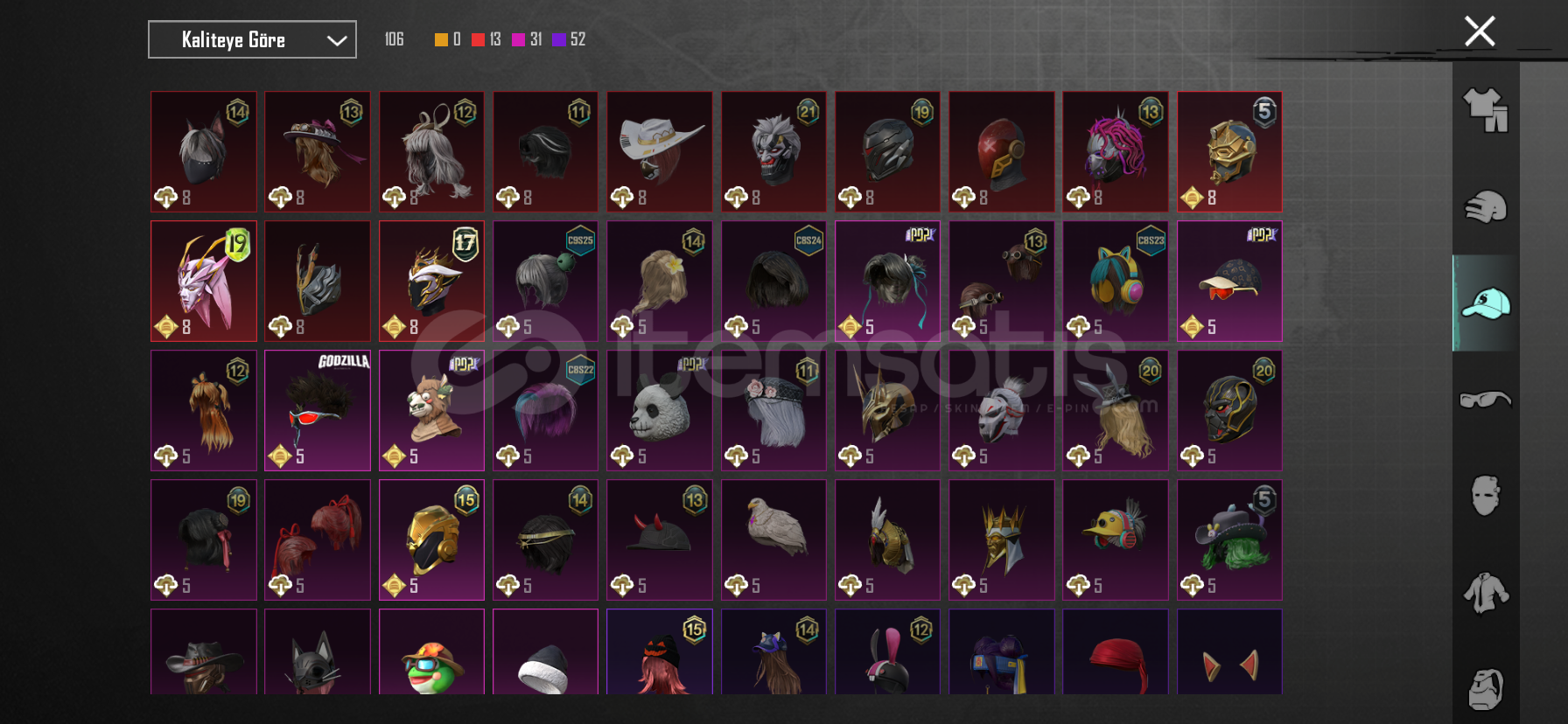The image size is (1568, 724).
Task: Open the face mask category icon
Action: tap(1486, 496)
